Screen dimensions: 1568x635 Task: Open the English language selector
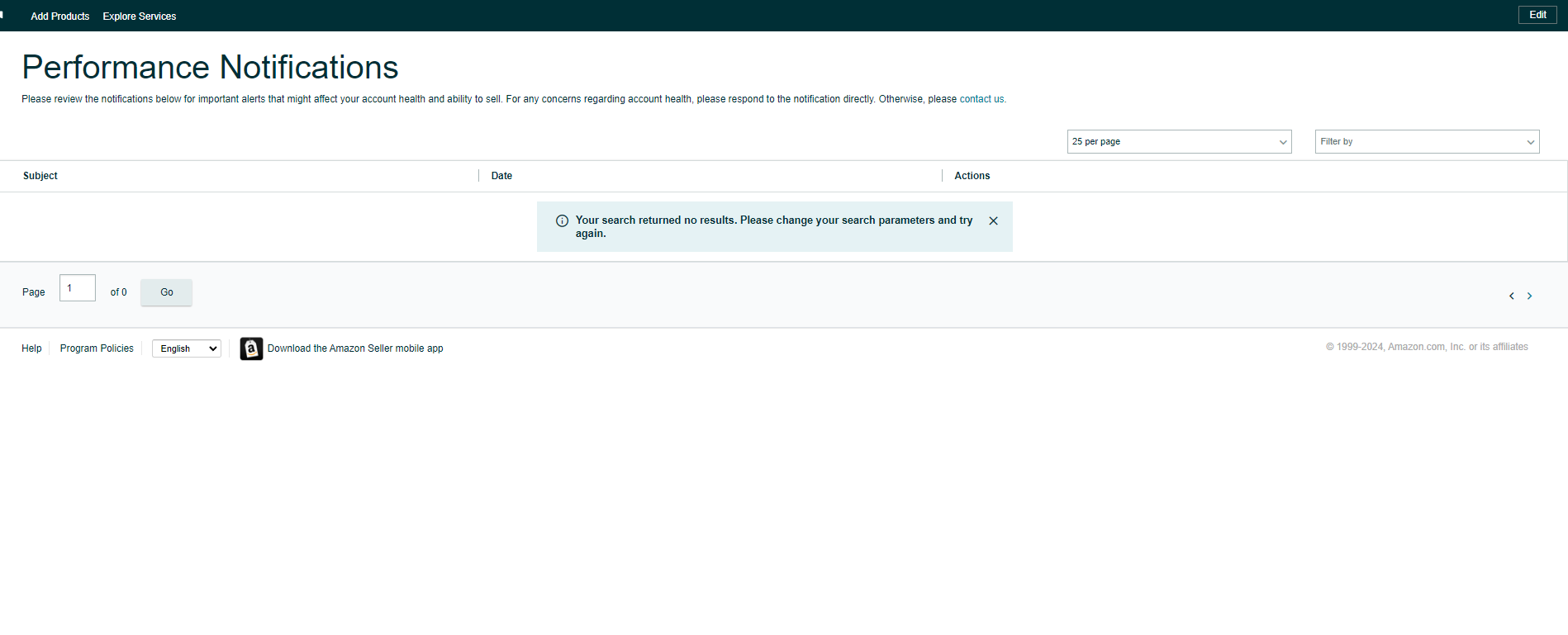pyautogui.click(x=187, y=348)
